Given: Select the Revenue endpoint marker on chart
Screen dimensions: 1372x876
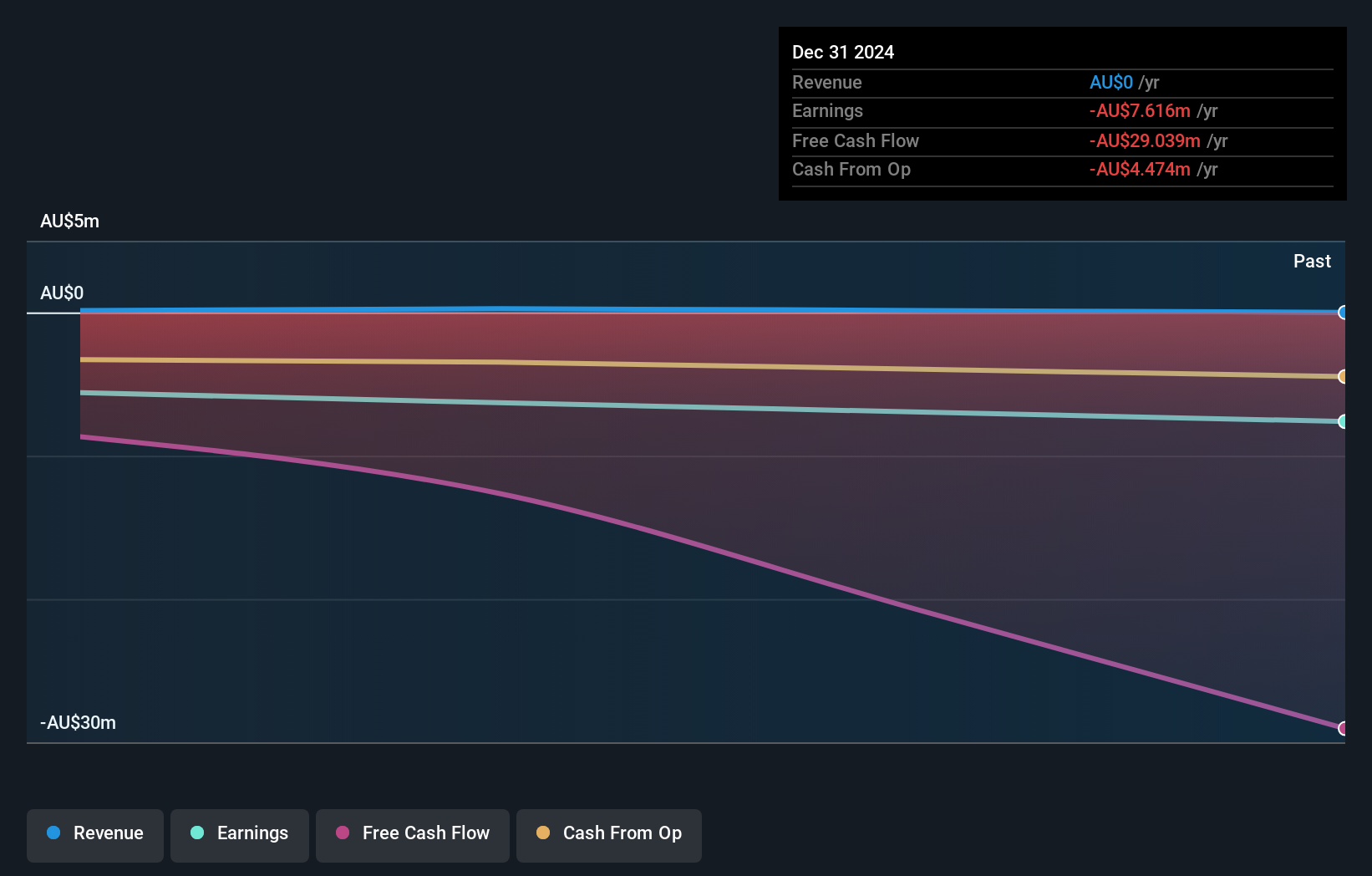Looking at the screenshot, I should tap(1343, 313).
